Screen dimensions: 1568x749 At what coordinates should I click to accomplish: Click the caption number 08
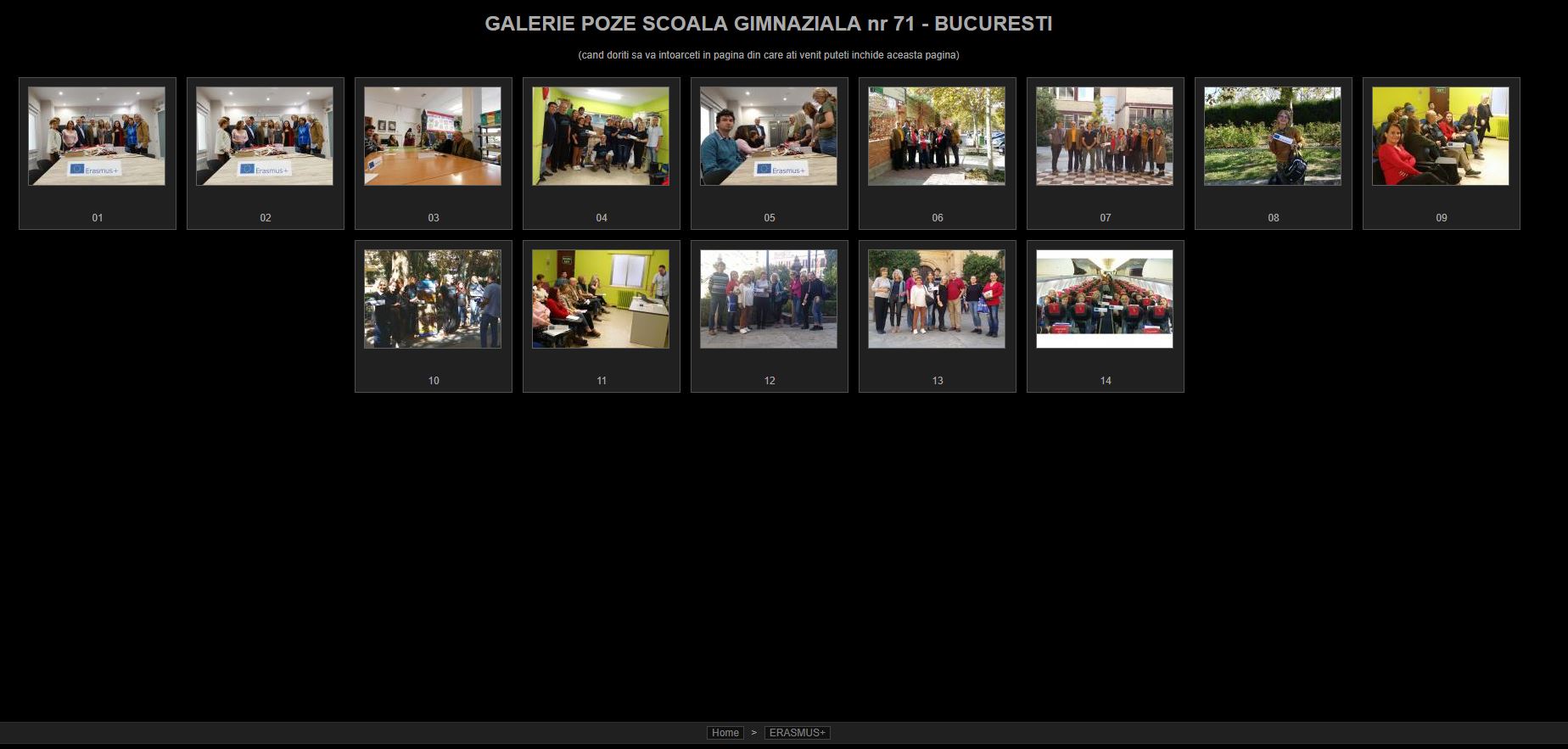1274,218
